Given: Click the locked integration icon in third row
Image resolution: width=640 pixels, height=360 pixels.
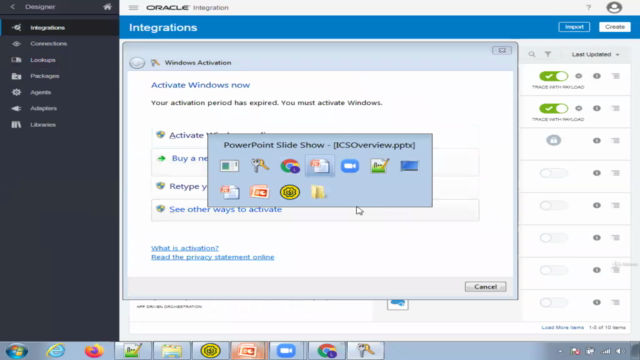Looking at the screenshot, I should 553,140.
